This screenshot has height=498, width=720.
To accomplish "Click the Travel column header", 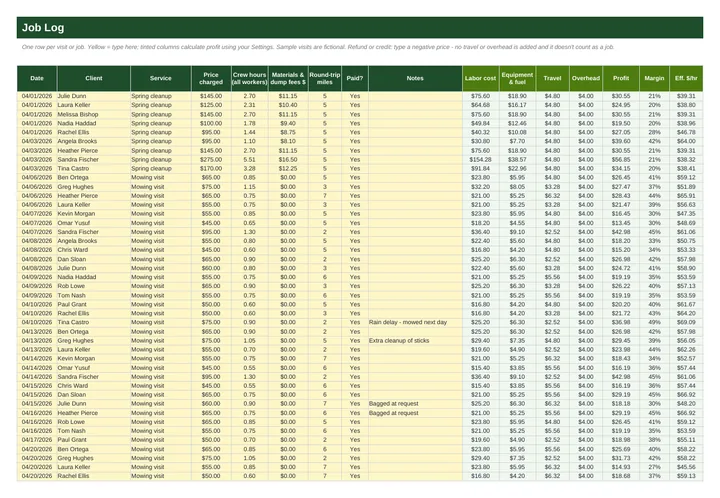I will (552, 78).
